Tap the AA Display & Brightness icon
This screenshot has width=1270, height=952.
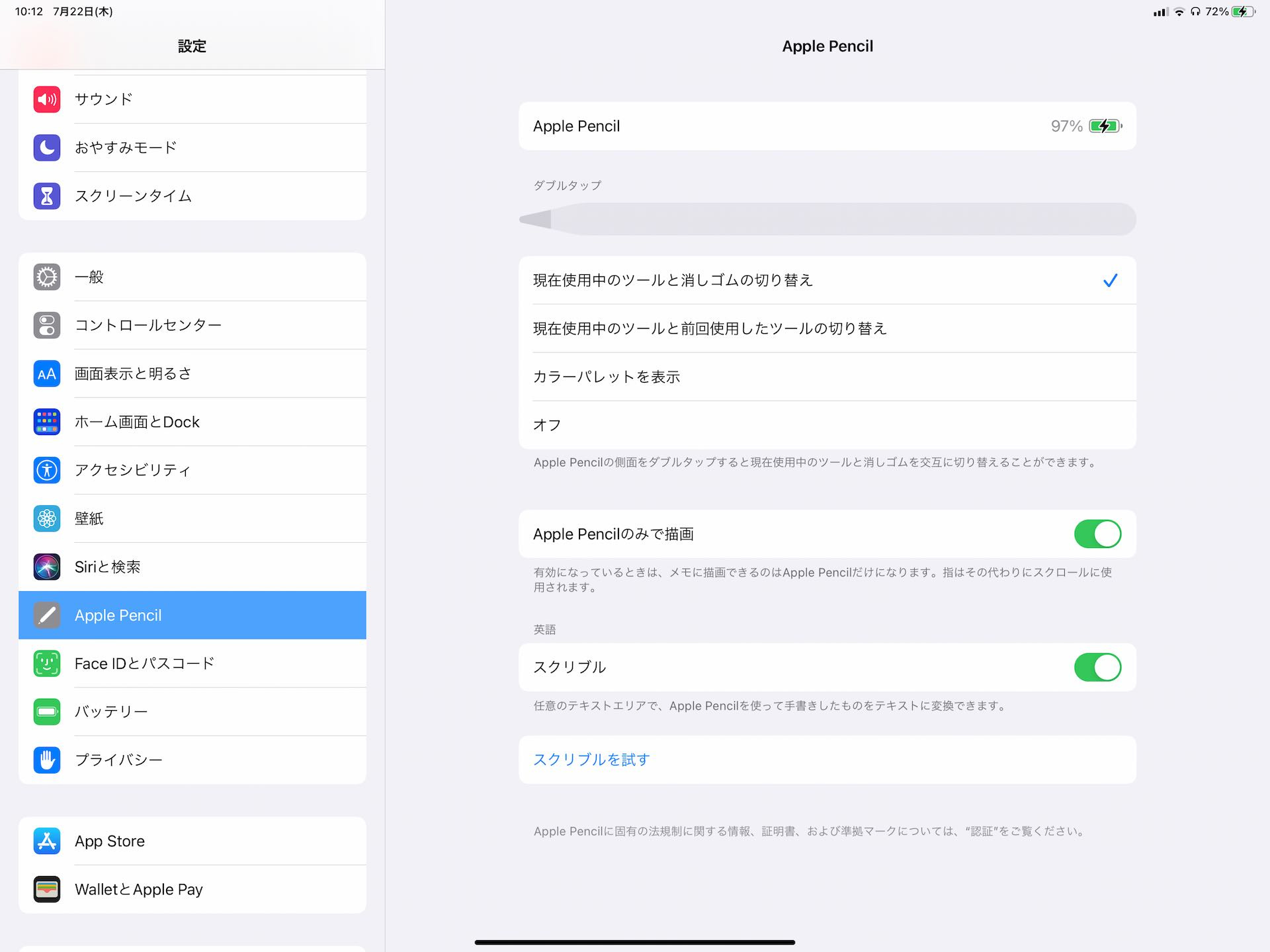(x=47, y=374)
